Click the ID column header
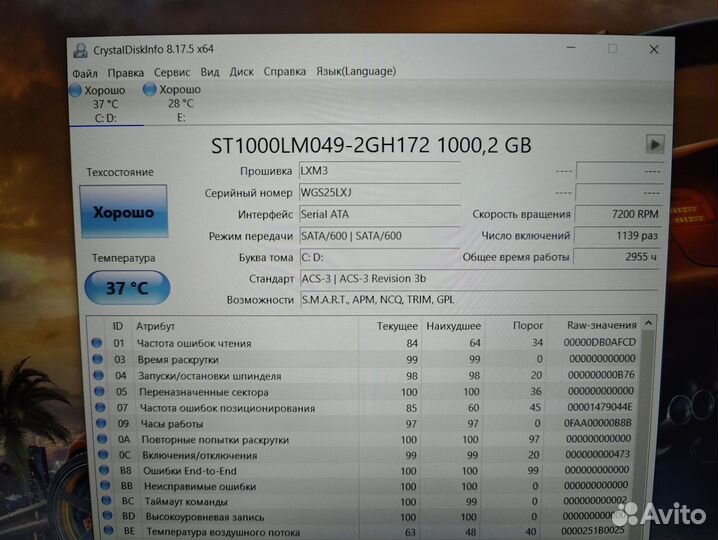718x540 pixels. pos(118,326)
